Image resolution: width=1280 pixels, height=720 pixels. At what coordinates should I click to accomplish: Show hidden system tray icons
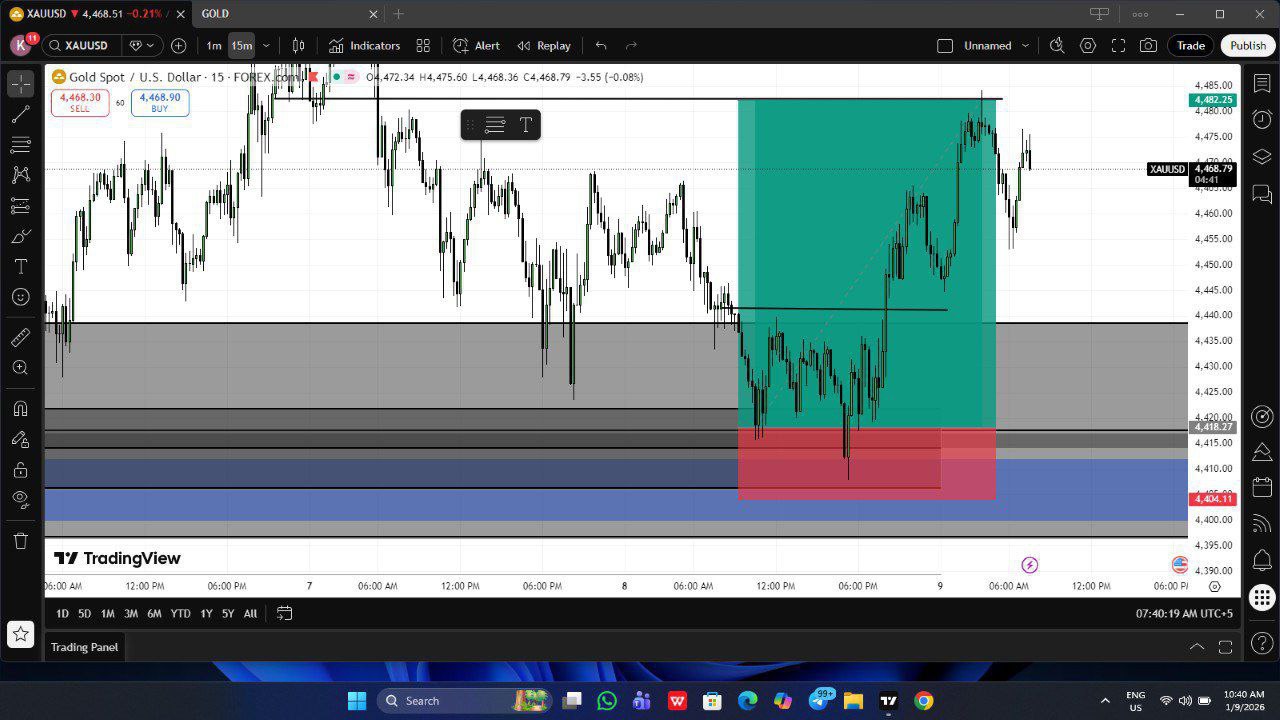coord(1105,701)
